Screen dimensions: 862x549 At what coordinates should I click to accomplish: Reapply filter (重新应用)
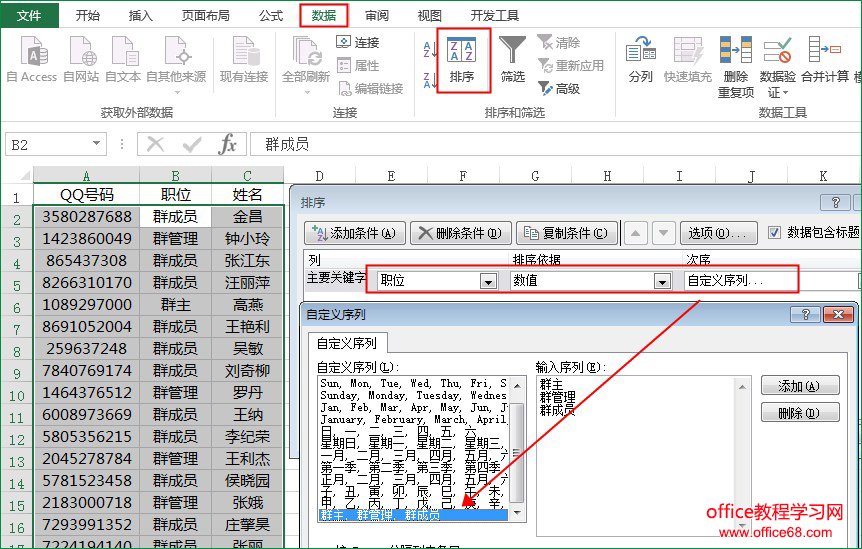click(x=571, y=65)
